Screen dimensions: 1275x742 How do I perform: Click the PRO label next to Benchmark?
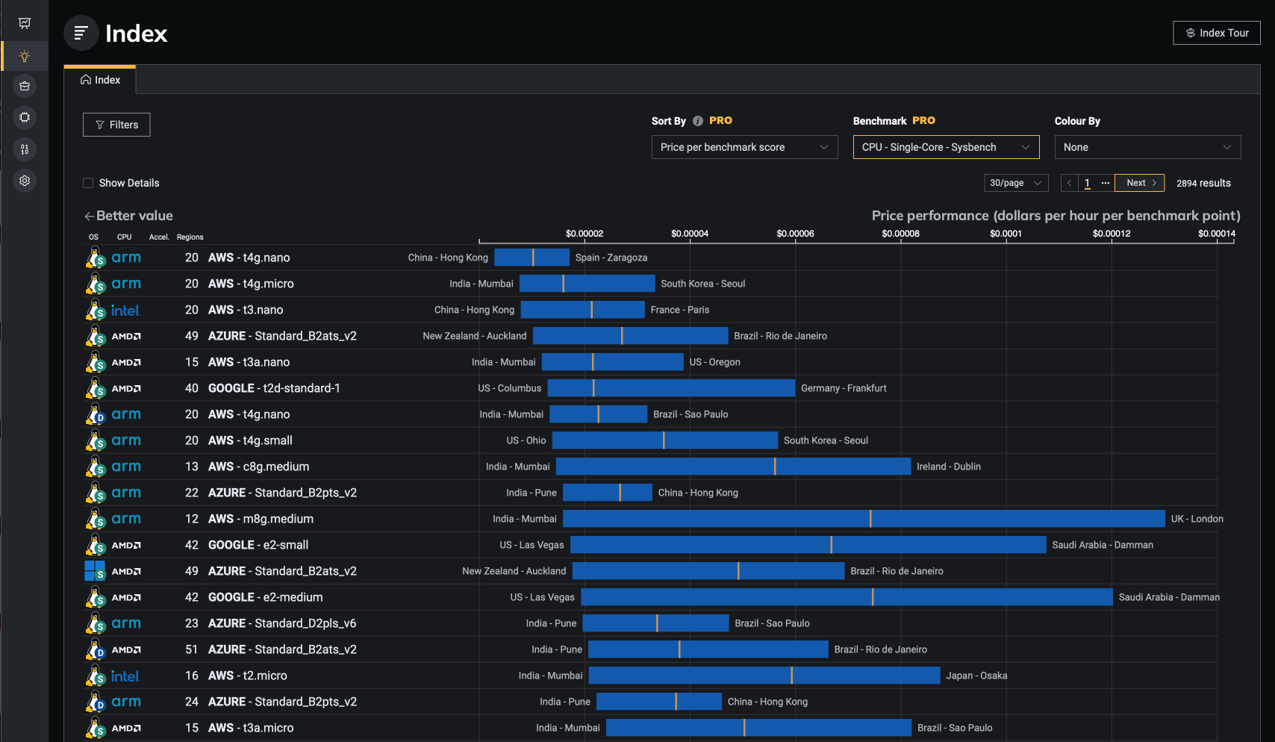click(924, 121)
